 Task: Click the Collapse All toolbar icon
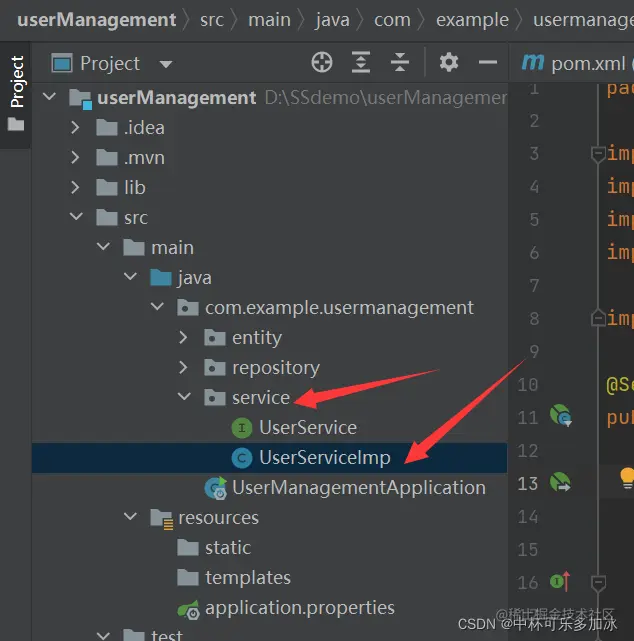tap(399, 63)
